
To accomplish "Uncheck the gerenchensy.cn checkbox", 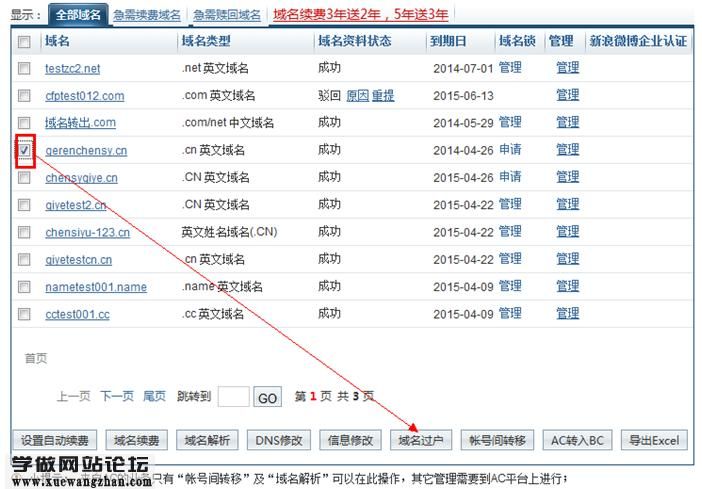I will tap(24, 150).
